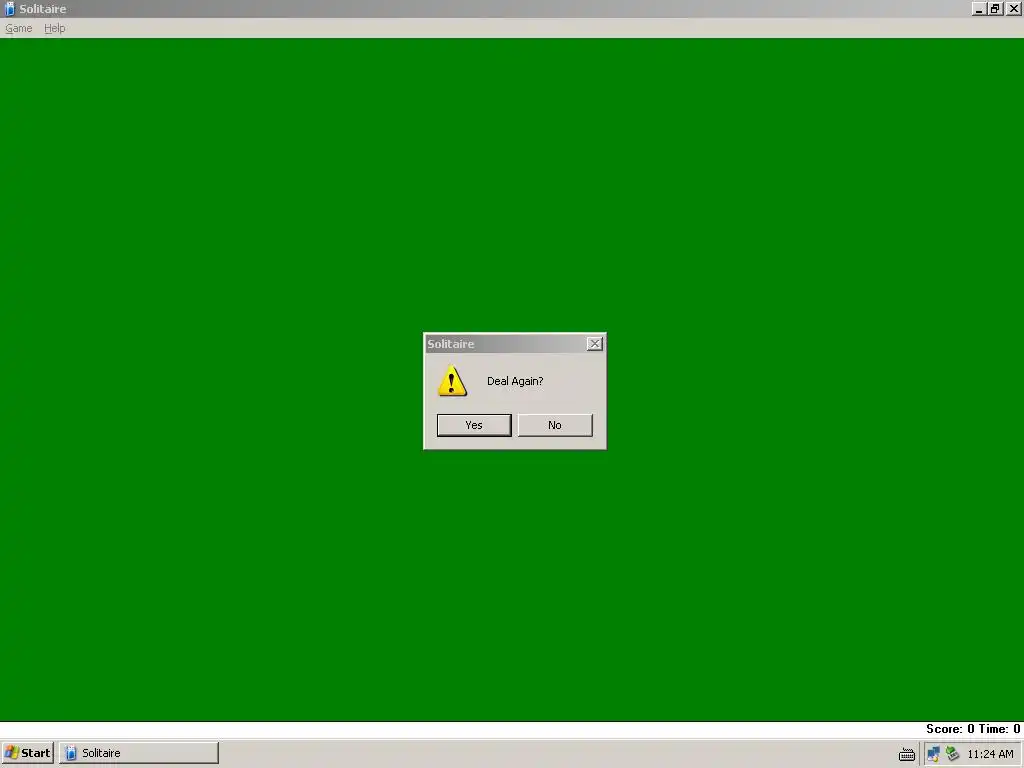Click the Deal Again? message text
1024x768 pixels.
[515, 381]
